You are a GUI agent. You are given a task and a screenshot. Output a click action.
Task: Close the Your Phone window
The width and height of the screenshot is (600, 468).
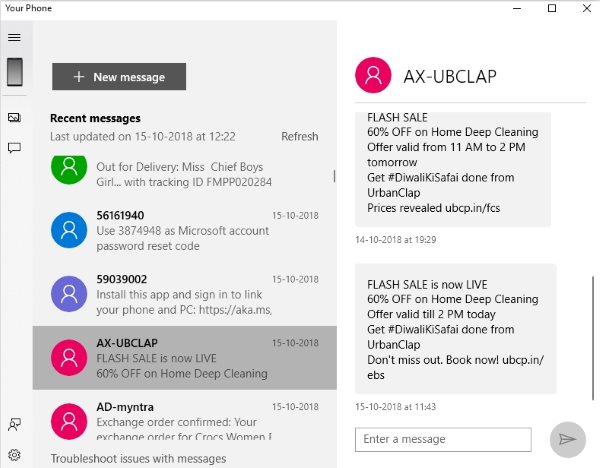pos(587,8)
